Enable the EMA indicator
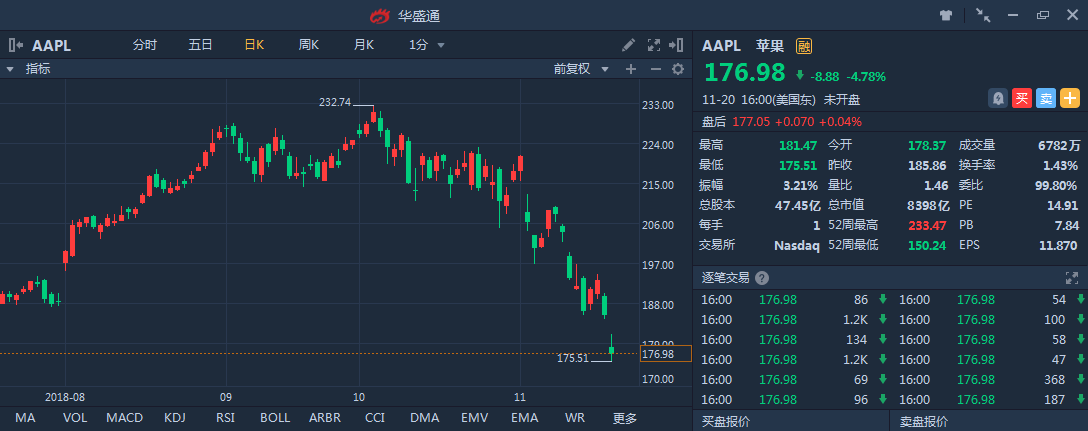The image size is (1088, 431). coord(525,418)
